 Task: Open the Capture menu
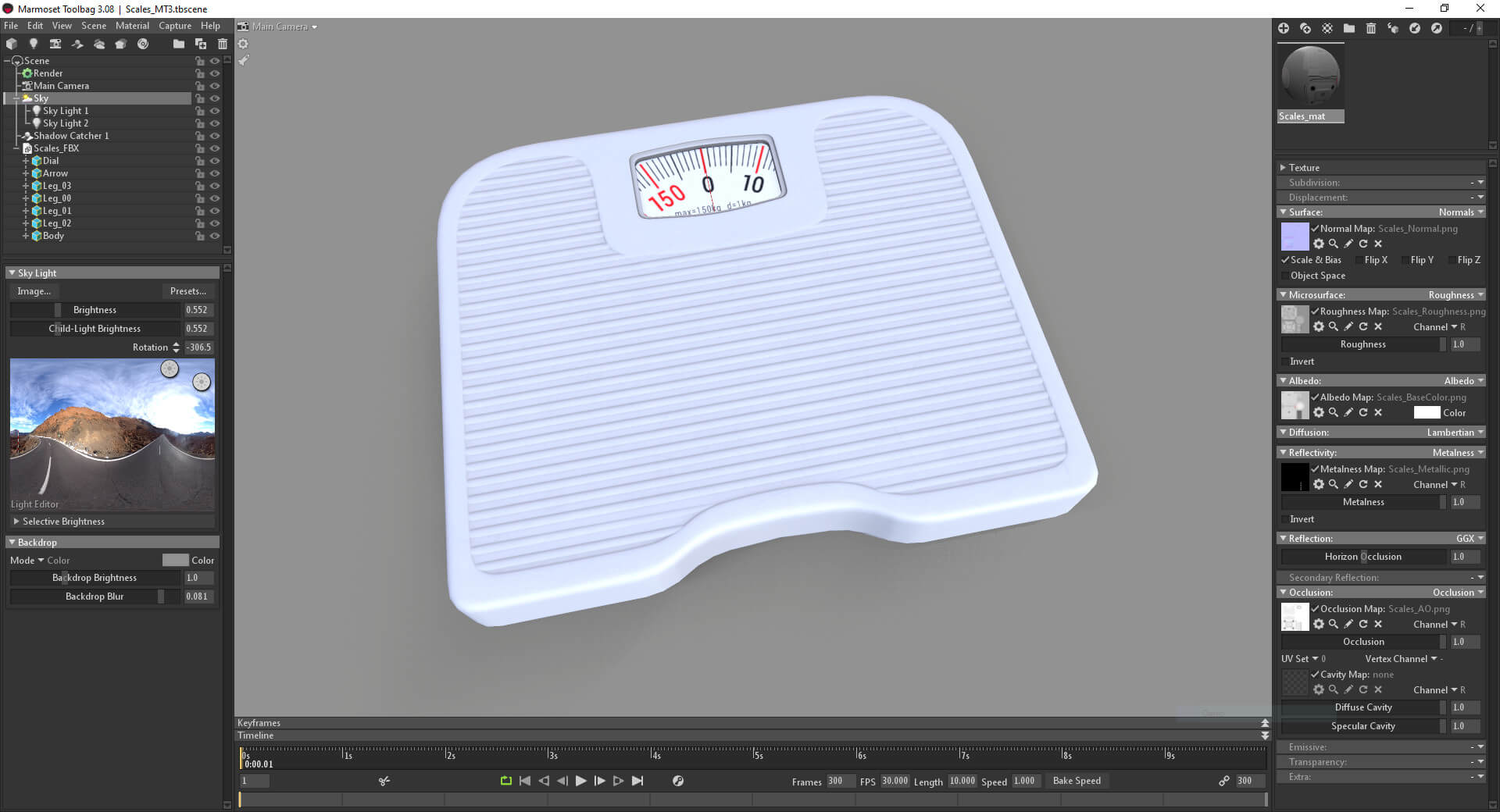pos(175,26)
